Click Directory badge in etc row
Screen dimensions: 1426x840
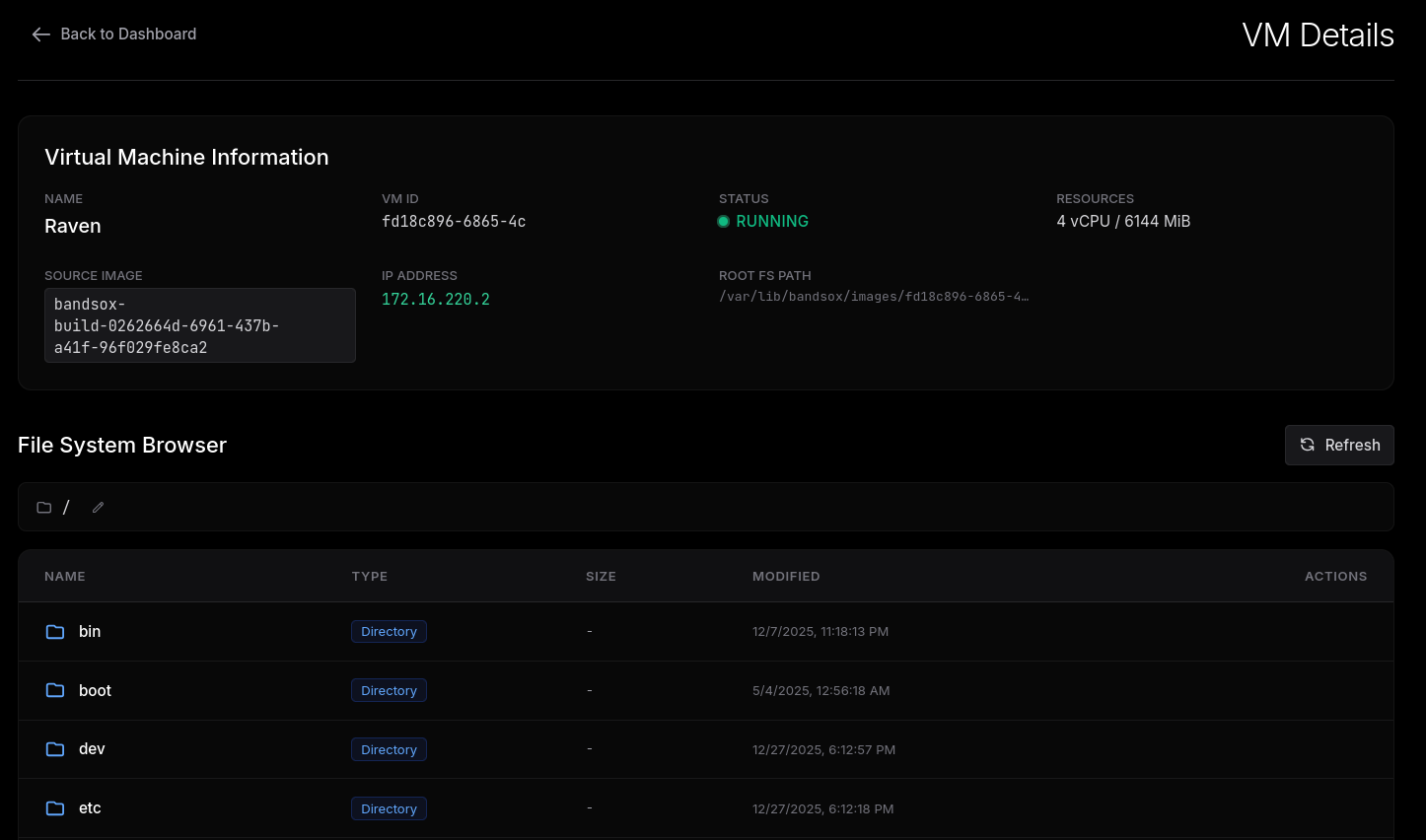[x=389, y=809]
